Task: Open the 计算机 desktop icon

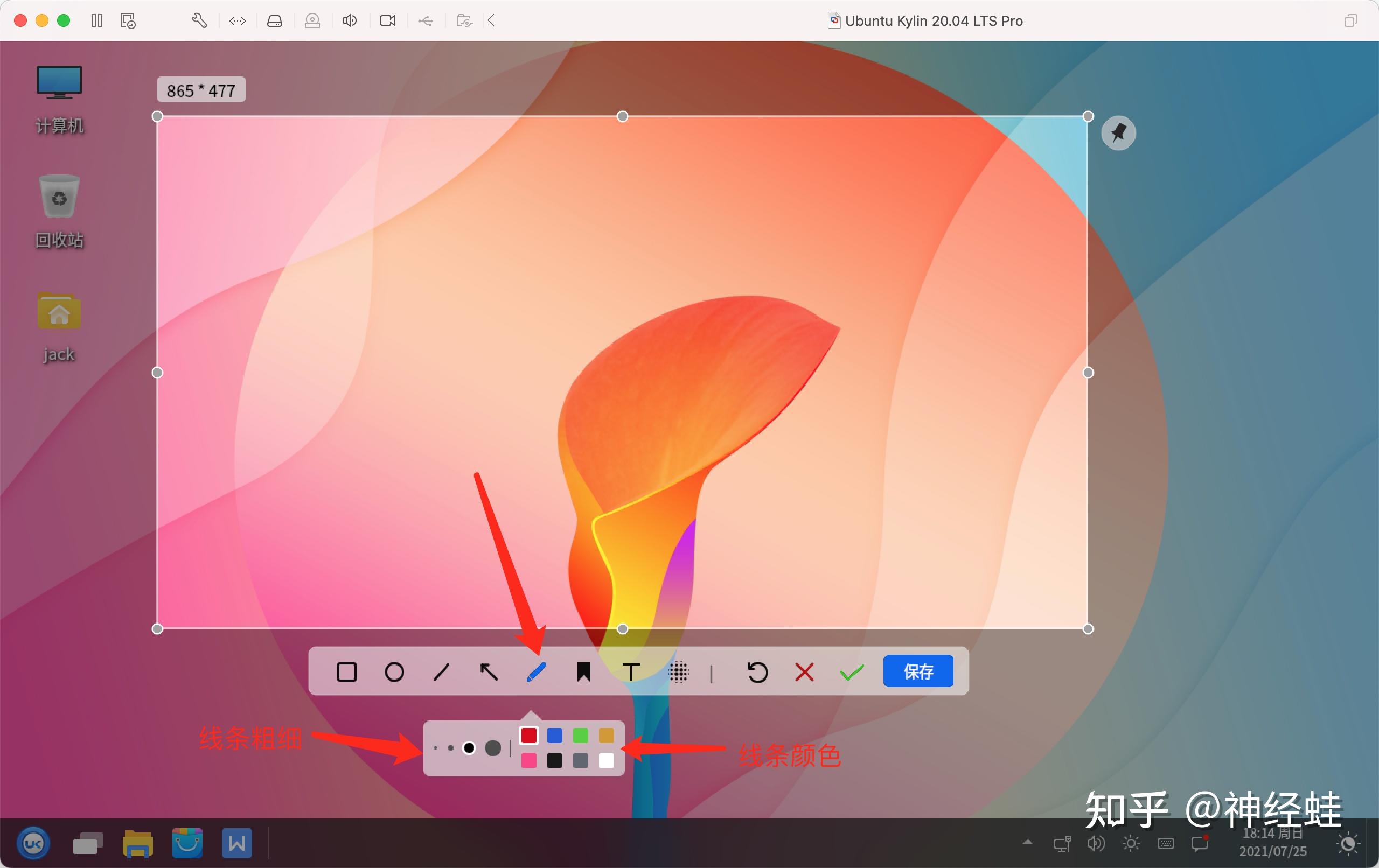Action: (x=59, y=99)
